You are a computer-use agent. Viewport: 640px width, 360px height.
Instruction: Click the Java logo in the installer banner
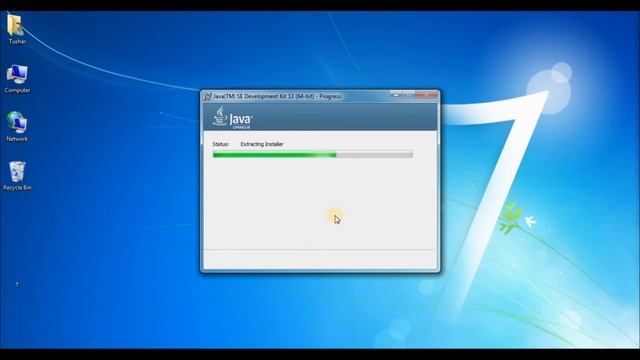point(232,118)
